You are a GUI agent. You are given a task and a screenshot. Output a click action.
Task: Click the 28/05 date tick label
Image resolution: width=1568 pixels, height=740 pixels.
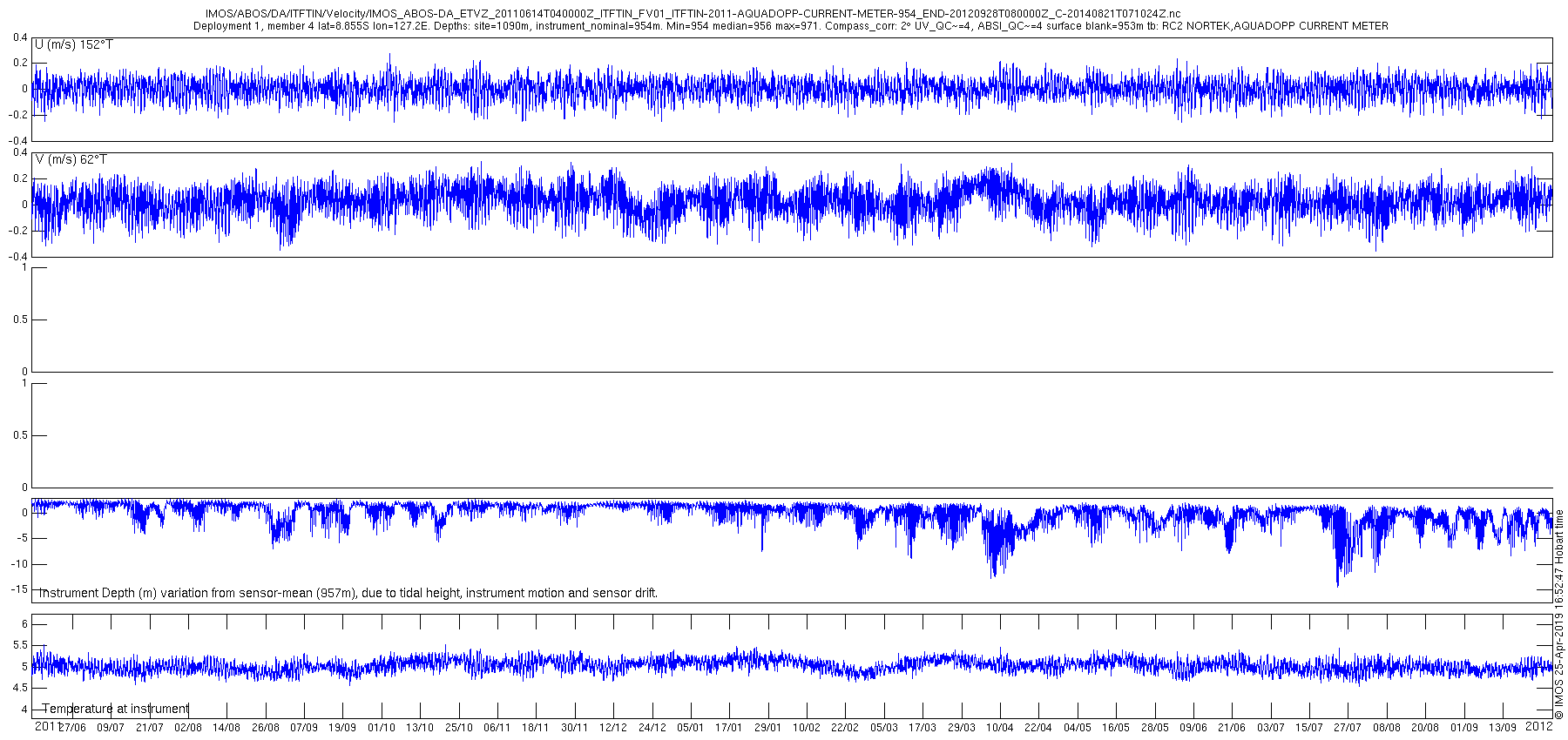[x=1155, y=728]
